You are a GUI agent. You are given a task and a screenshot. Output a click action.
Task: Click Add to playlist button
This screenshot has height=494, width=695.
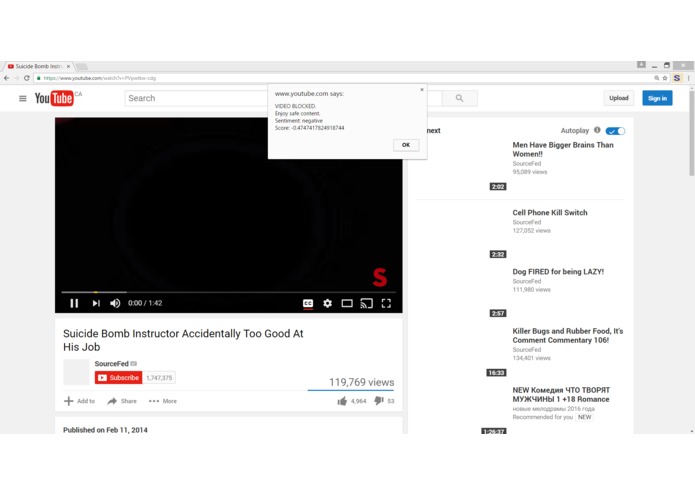tap(80, 401)
